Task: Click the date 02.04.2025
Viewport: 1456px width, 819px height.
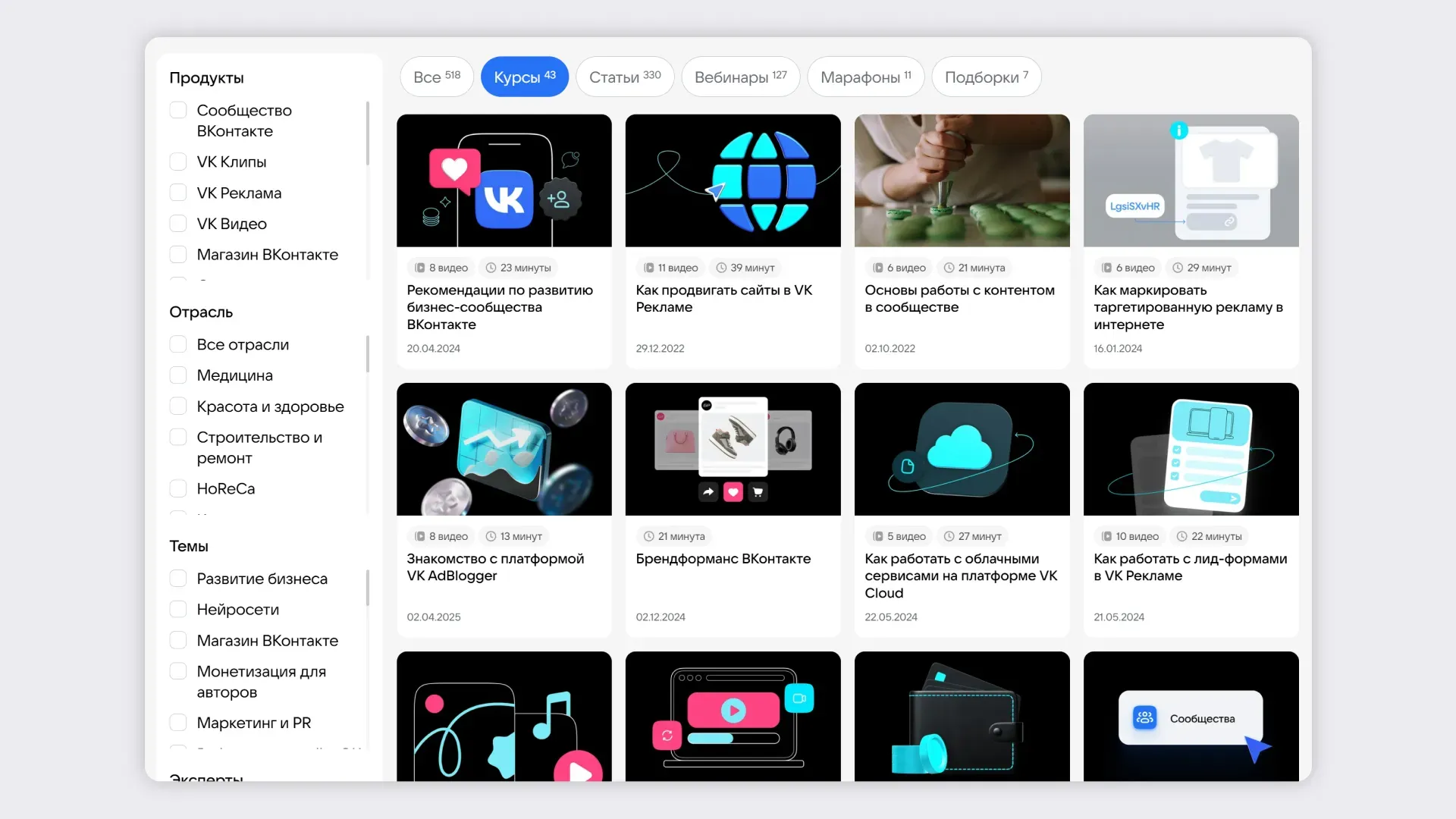Action: [434, 617]
